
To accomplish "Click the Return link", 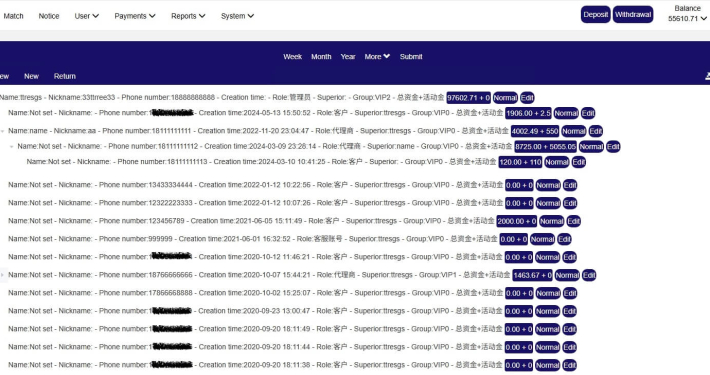I will pyautogui.click(x=65, y=76).
